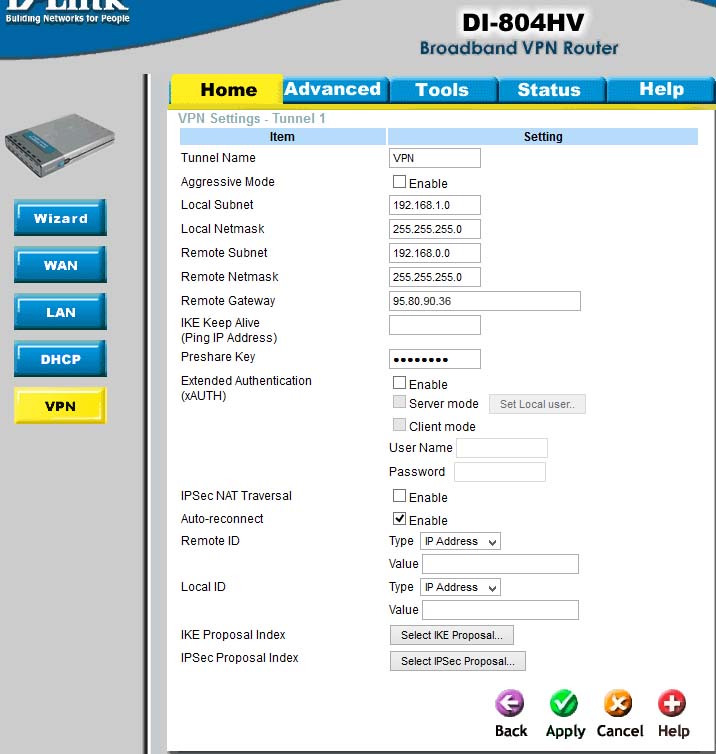Click the xAUTH Password field
This screenshot has height=754, width=716.
coord(500,472)
